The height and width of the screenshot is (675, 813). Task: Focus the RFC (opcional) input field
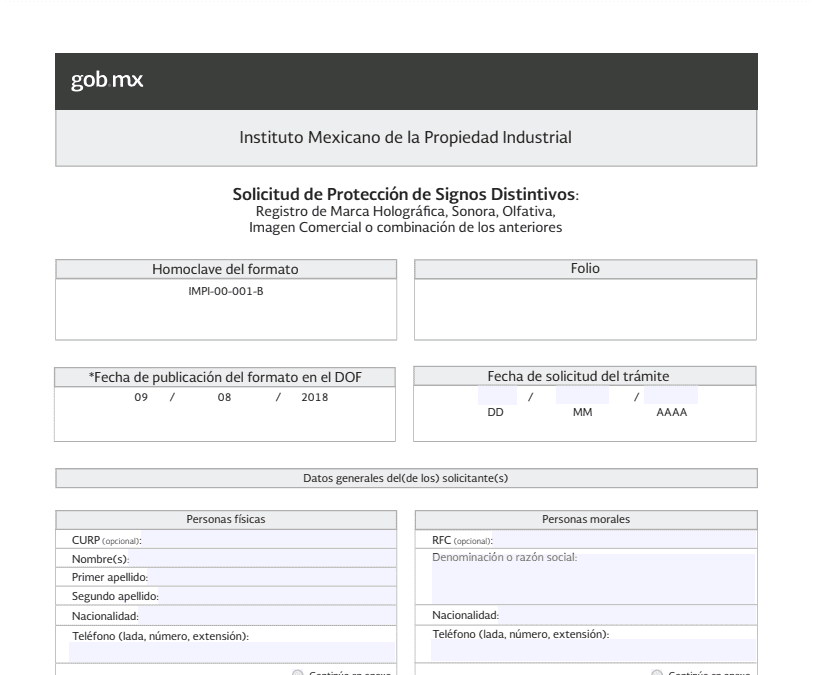click(x=624, y=540)
